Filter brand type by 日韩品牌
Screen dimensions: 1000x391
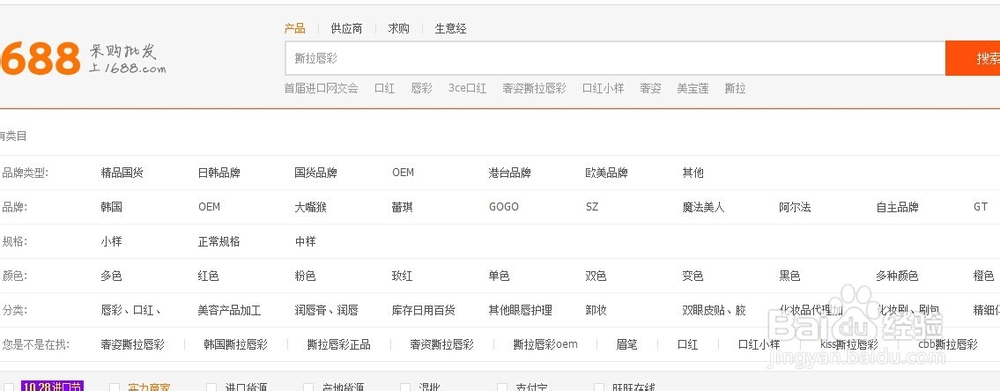(219, 173)
